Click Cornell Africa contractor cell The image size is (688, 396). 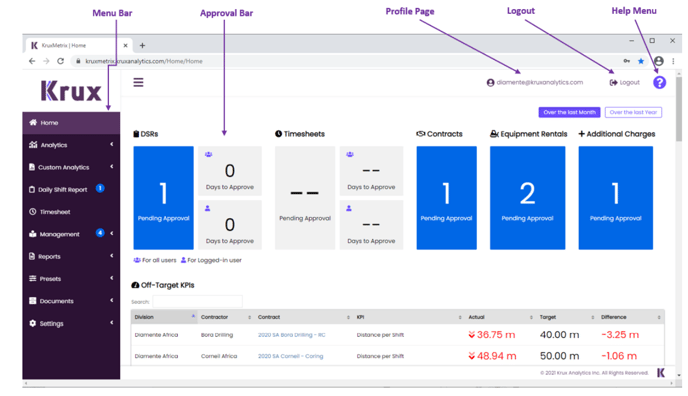[219, 356]
